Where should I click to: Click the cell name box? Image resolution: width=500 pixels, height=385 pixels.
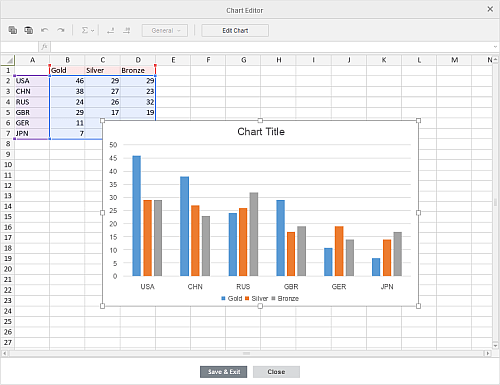(20, 47)
